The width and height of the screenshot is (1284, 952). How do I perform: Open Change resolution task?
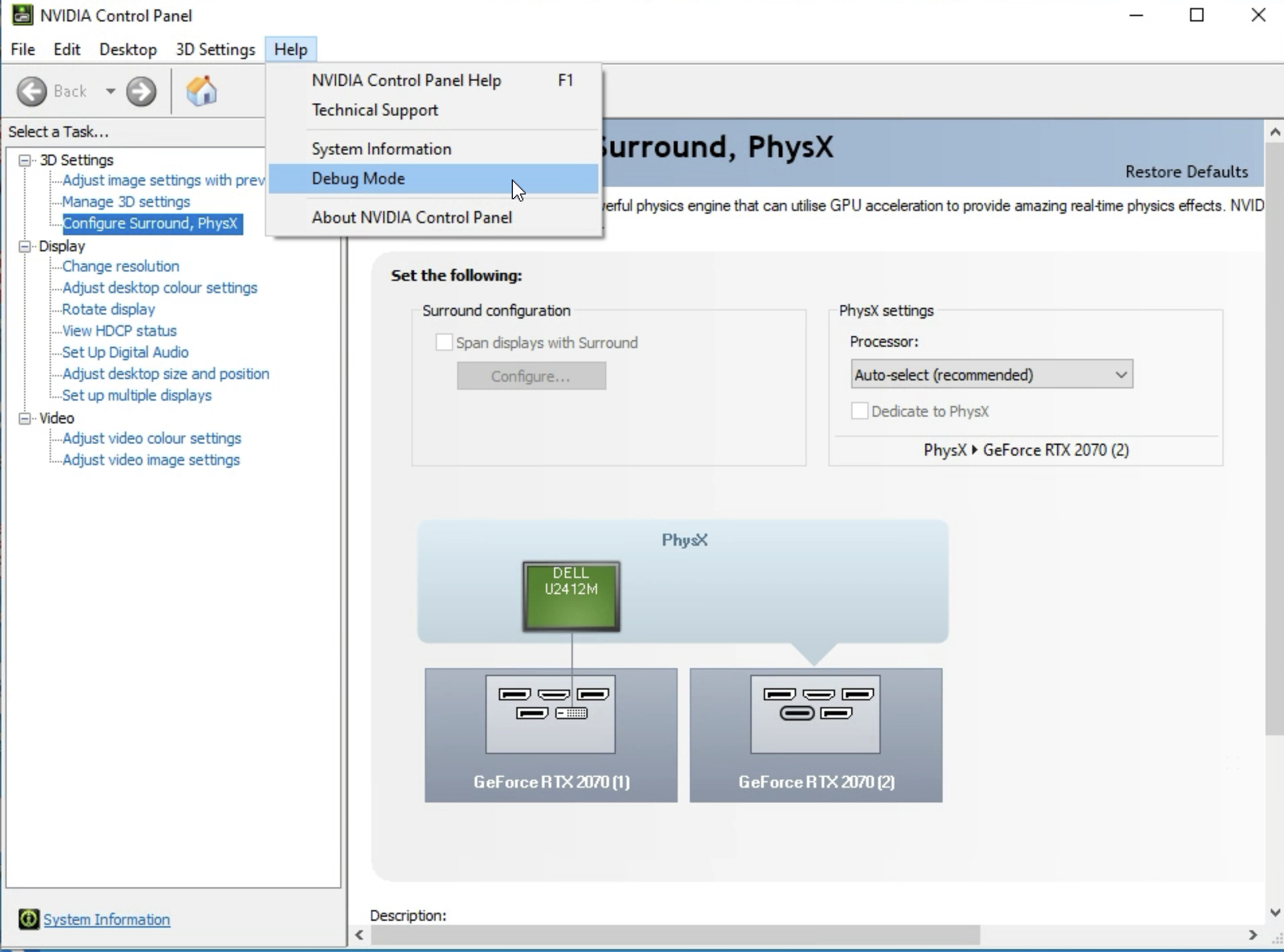point(121,266)
